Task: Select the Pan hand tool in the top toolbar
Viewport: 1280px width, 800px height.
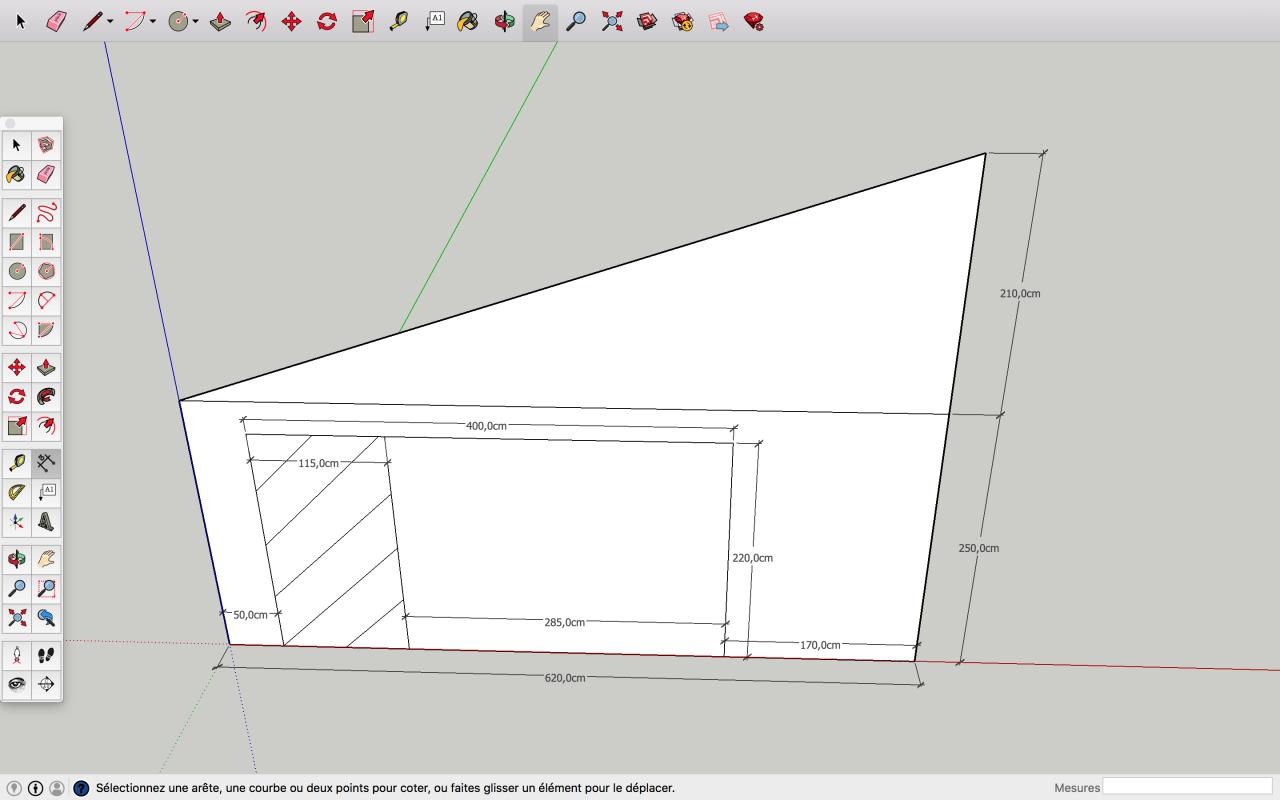Action: click(x=540, y=21)
